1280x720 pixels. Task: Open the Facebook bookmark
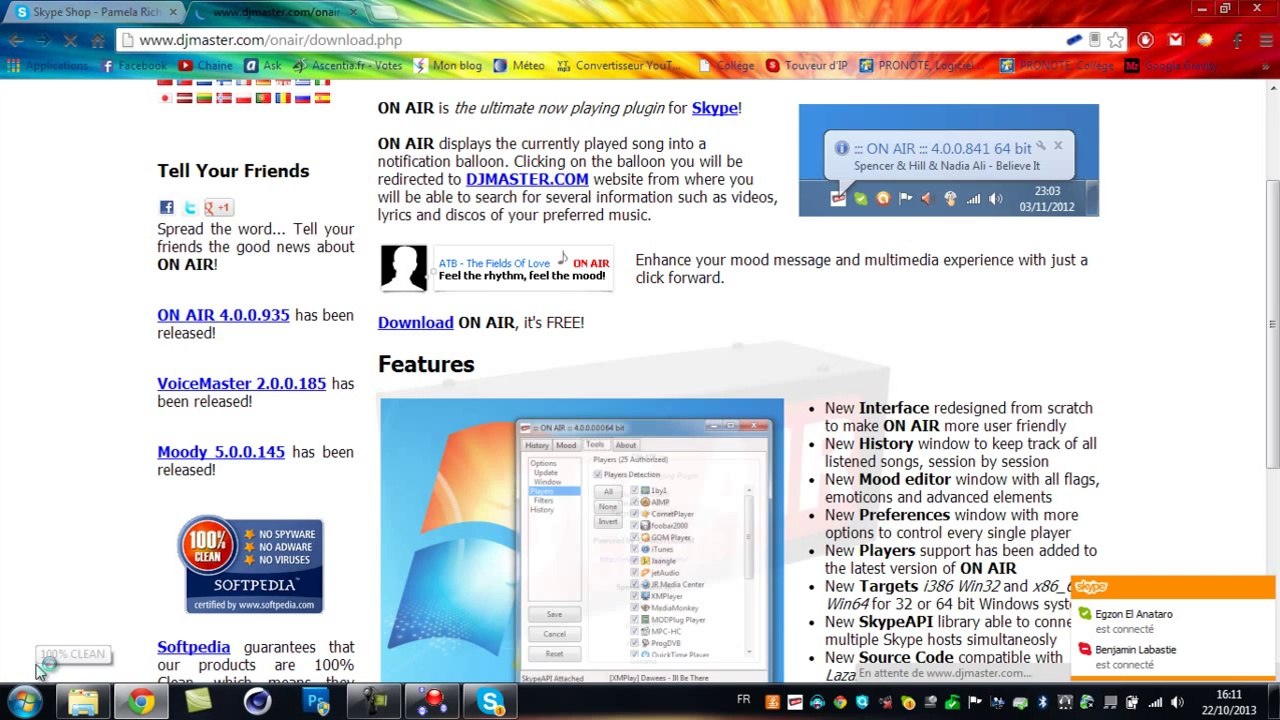click(x=134, y=66)
